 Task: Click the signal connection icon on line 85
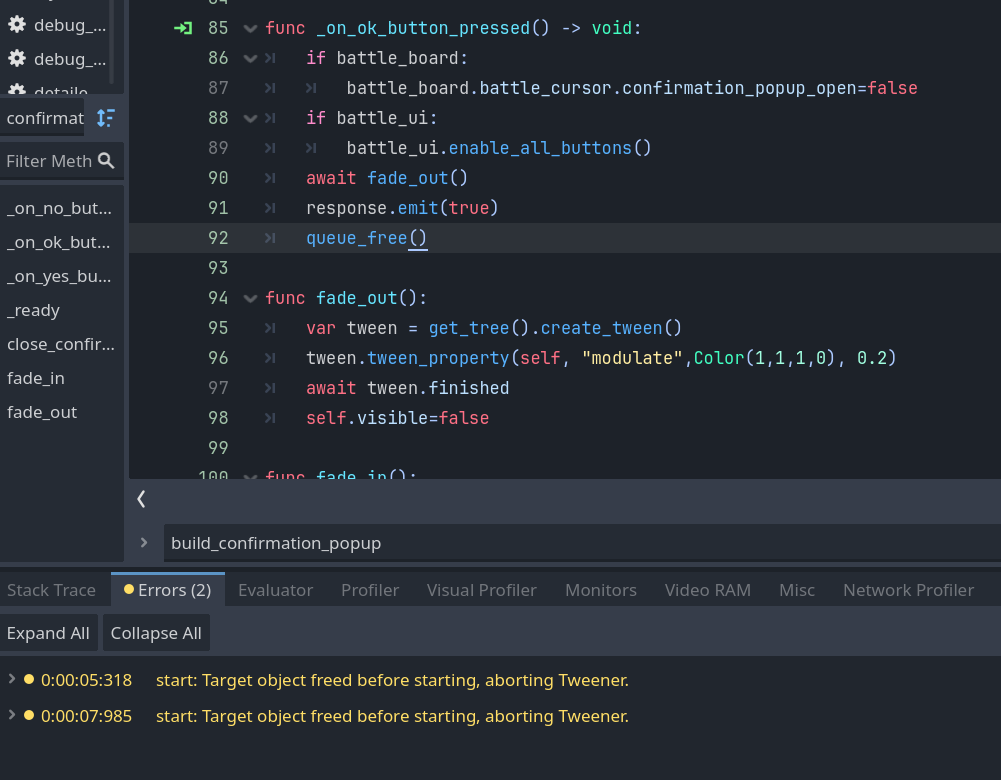click(182, 28)
